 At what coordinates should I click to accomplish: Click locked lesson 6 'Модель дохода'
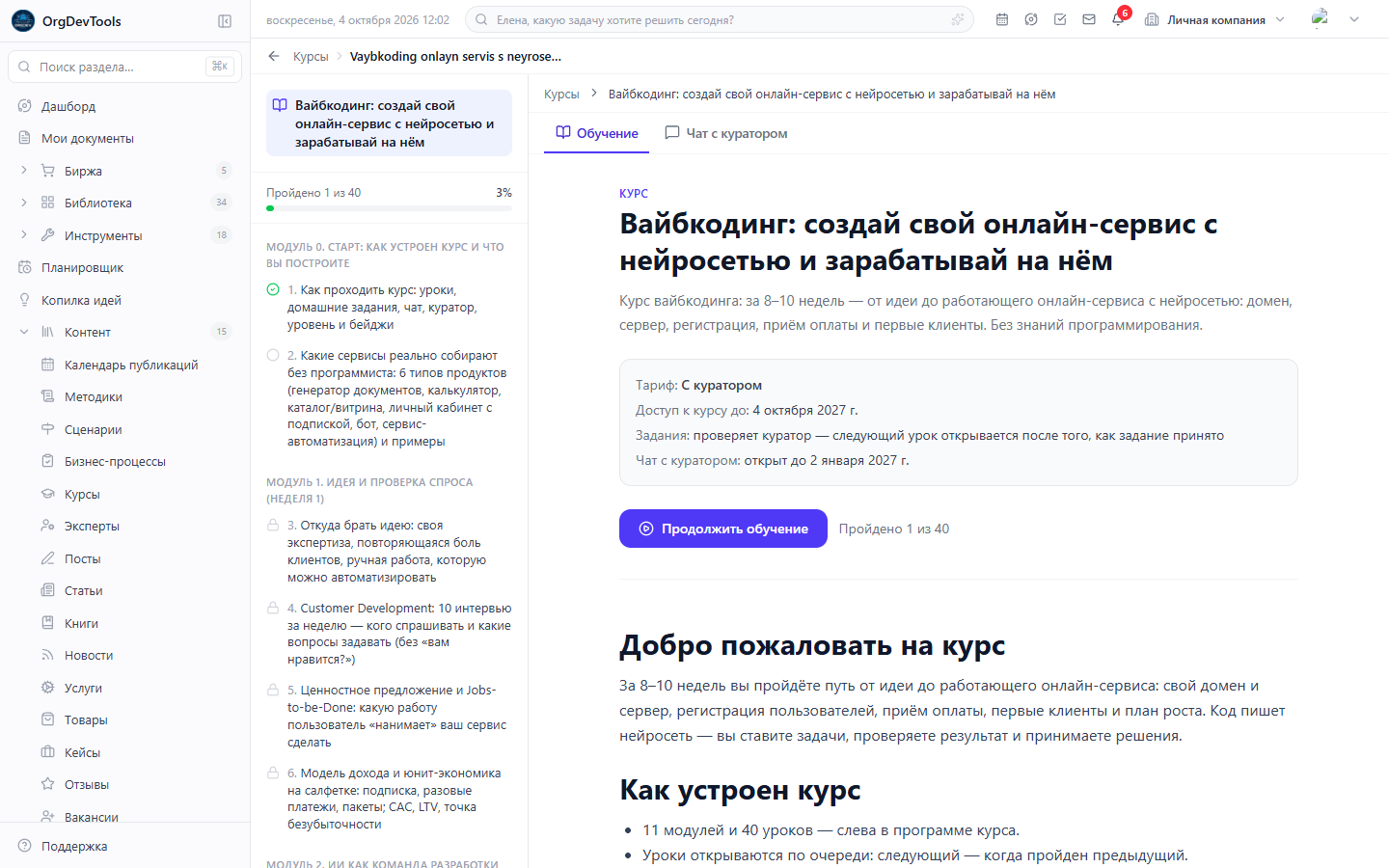[x=389, y=799]
